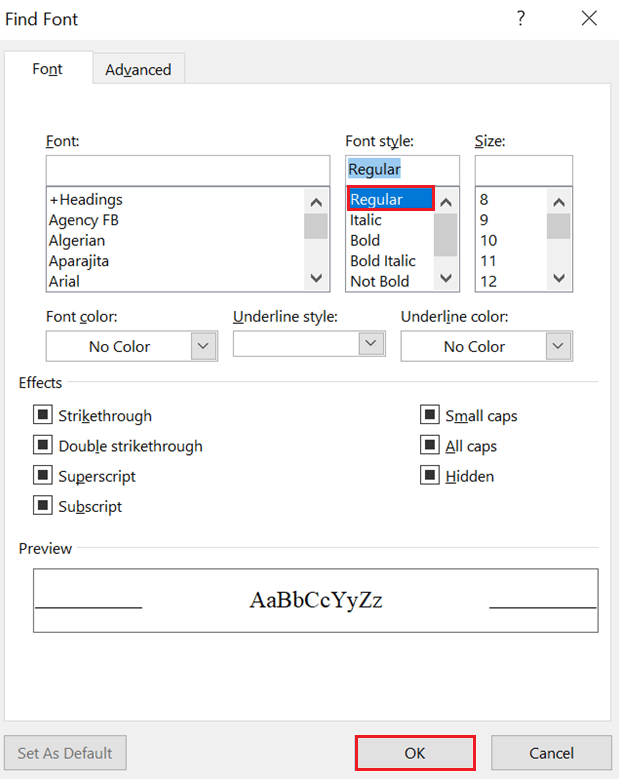Click the Font style list scroll-down arrow
The image size is (619, 779).
tap(446, 278)
